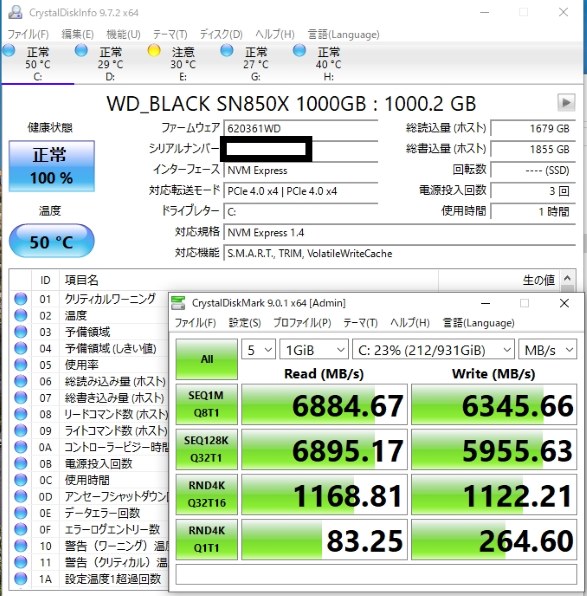This screenshot has width=587, height=596.
Task: Open ディスク(D) menu in CrystalDiskInfo
Action: click(221, 34)
